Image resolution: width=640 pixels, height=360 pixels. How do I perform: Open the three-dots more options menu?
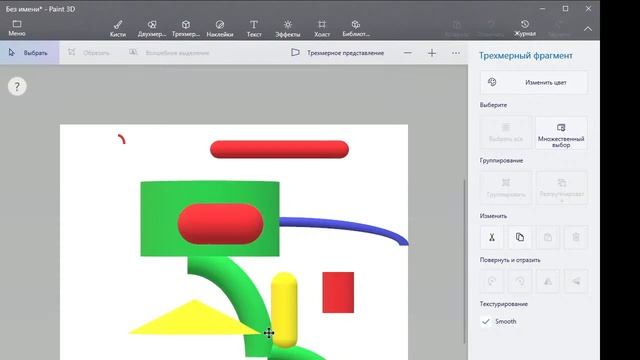click(x=456, y=53)
